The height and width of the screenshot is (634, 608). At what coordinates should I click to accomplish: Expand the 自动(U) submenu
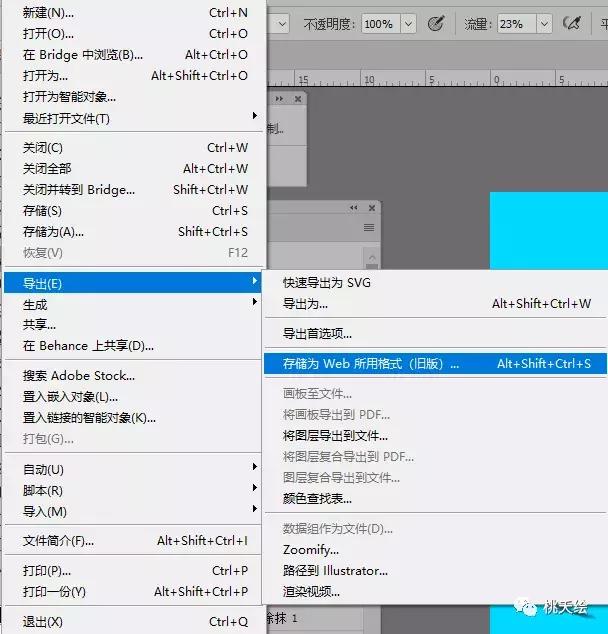(133, 469)
